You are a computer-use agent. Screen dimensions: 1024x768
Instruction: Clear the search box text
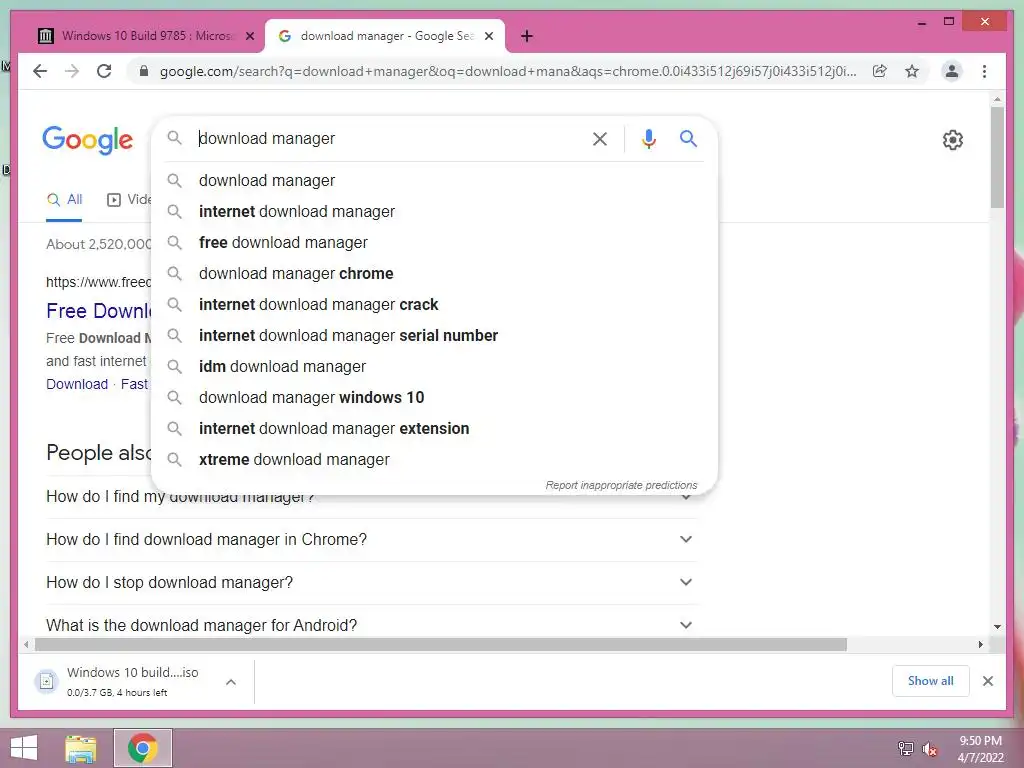tap(600, 138)
